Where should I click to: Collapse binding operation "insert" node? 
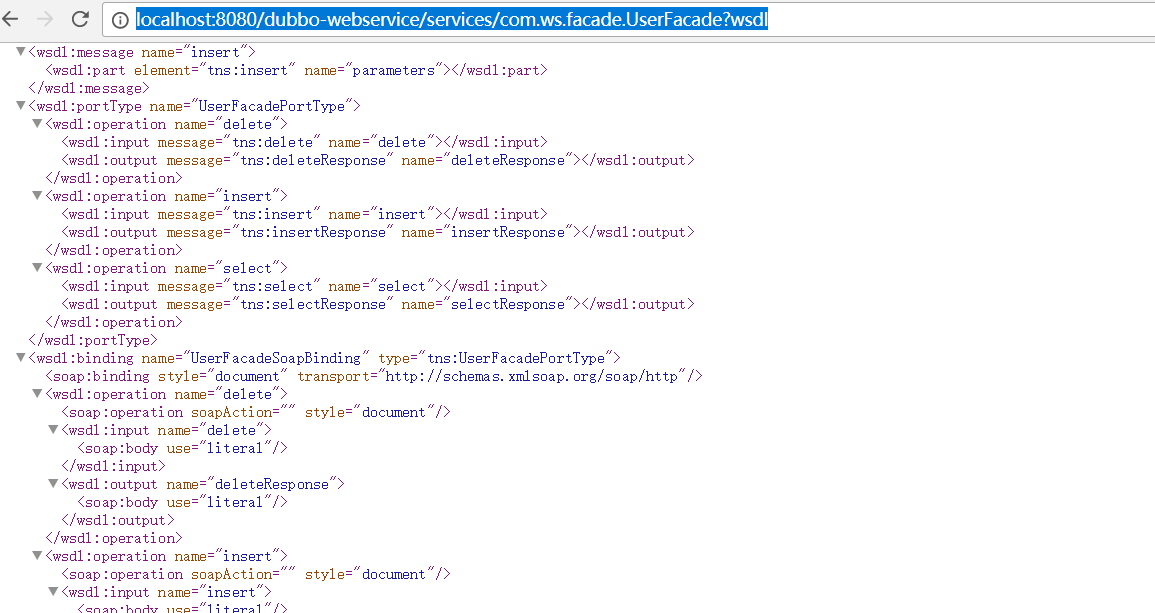(x=37, y=556)
